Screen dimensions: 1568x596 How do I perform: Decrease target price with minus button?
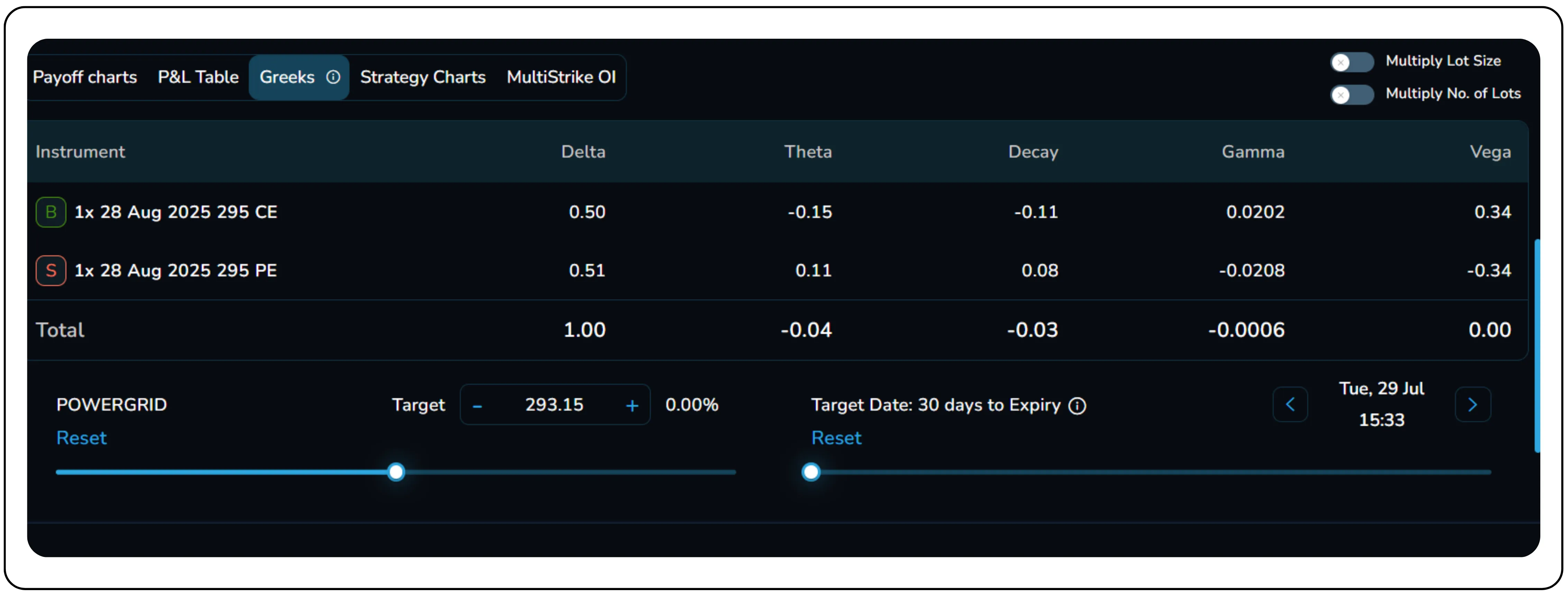[478, 406]
